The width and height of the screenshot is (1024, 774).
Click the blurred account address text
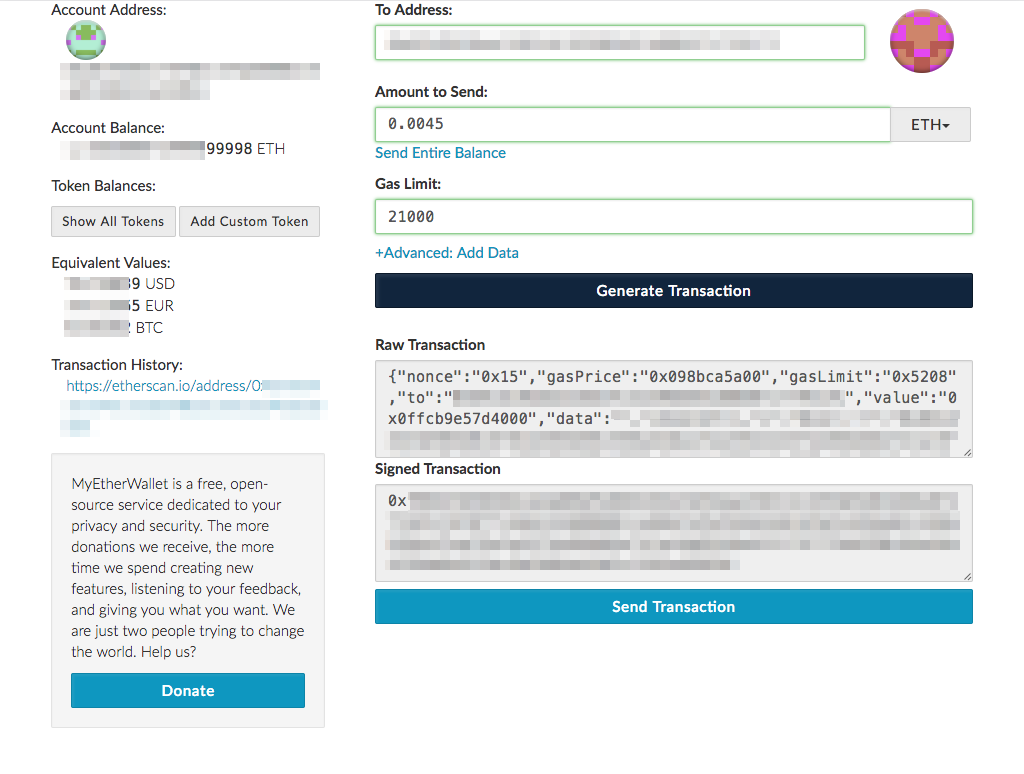190,81
